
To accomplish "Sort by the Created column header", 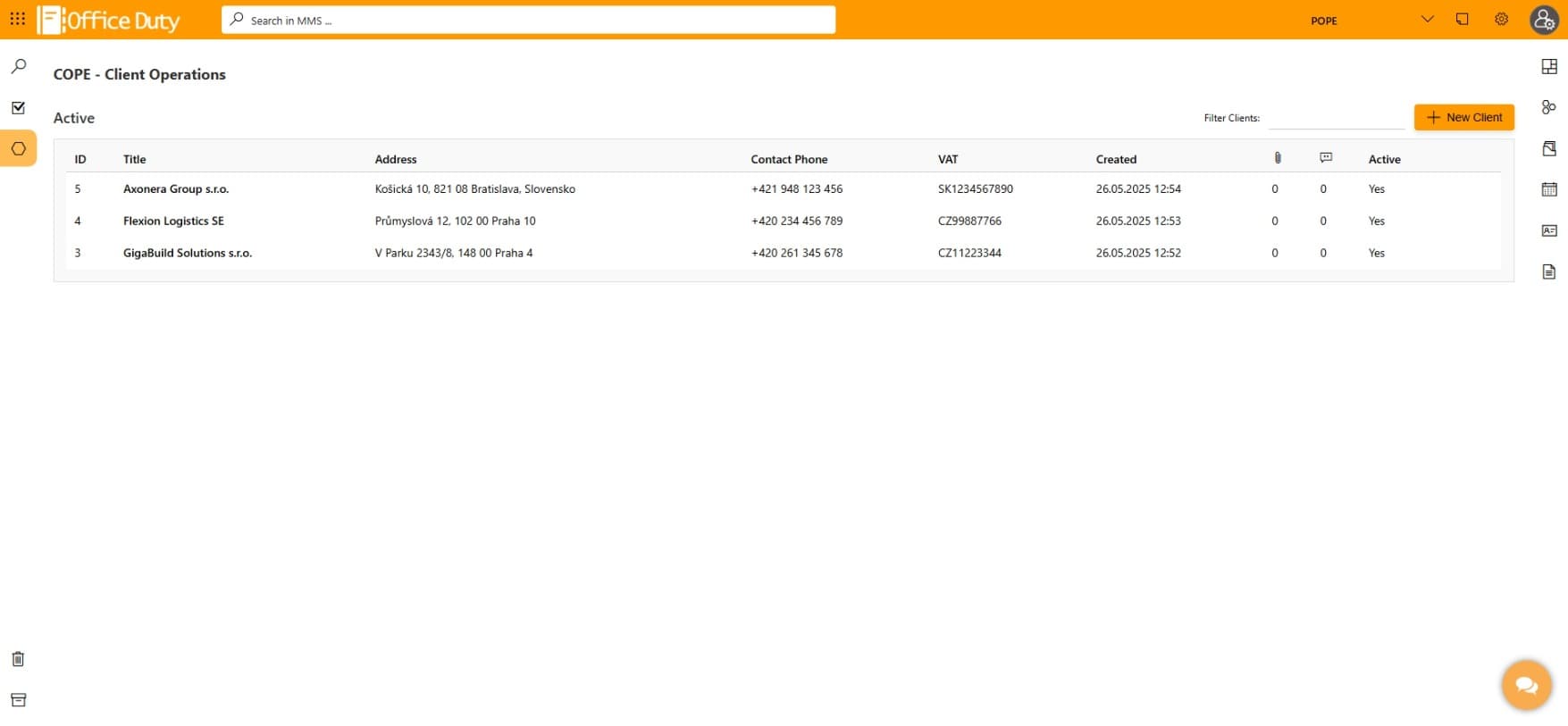I will point(1116,159).
